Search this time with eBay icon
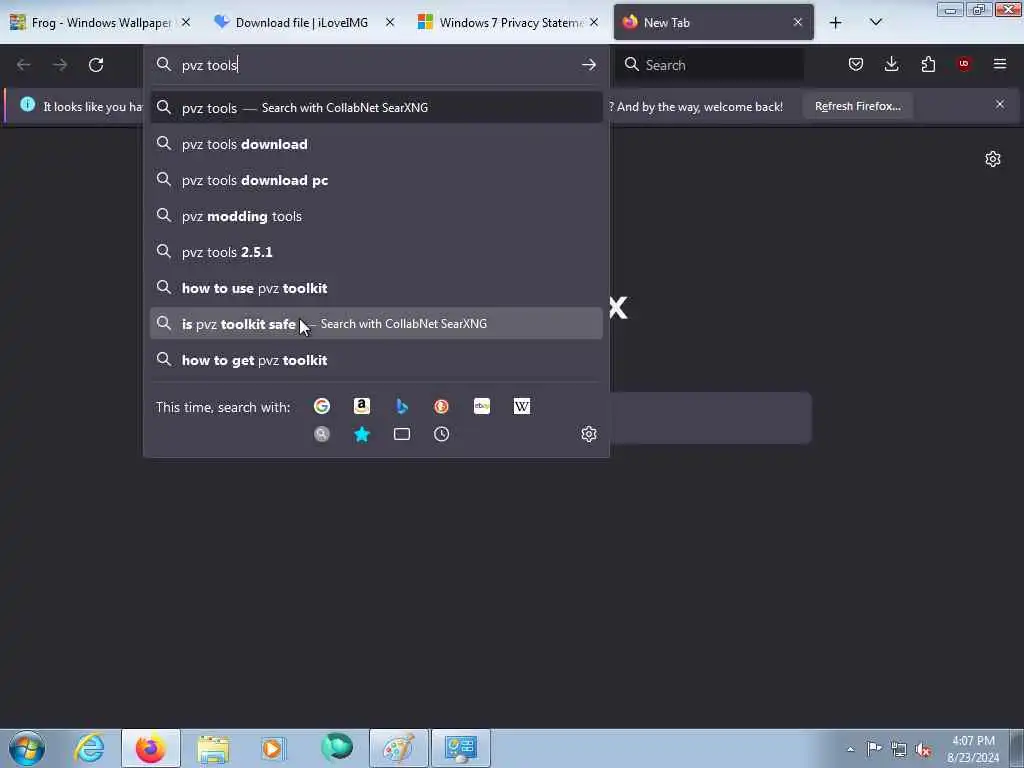The width and height of the screenshot is (1024, 768). click(x=482, y=406)
